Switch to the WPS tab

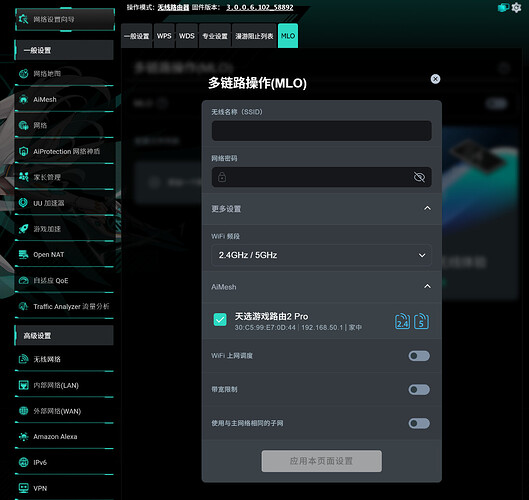[x=164, y=36]
